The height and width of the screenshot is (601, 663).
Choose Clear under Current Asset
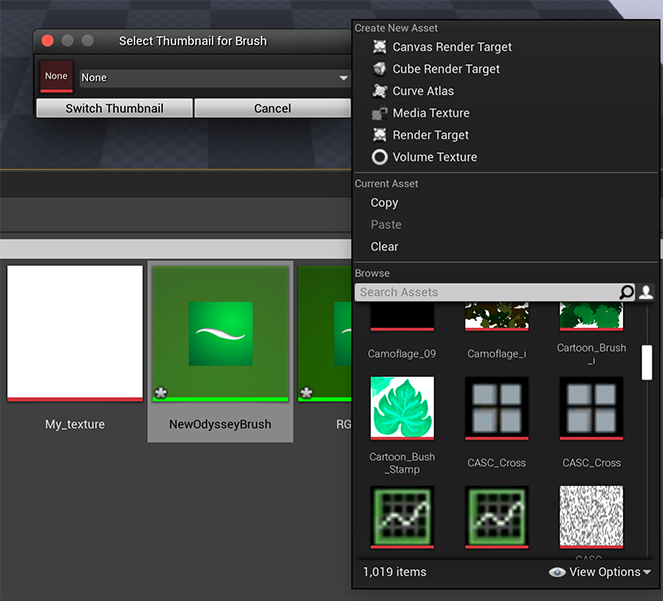[384, 247]
